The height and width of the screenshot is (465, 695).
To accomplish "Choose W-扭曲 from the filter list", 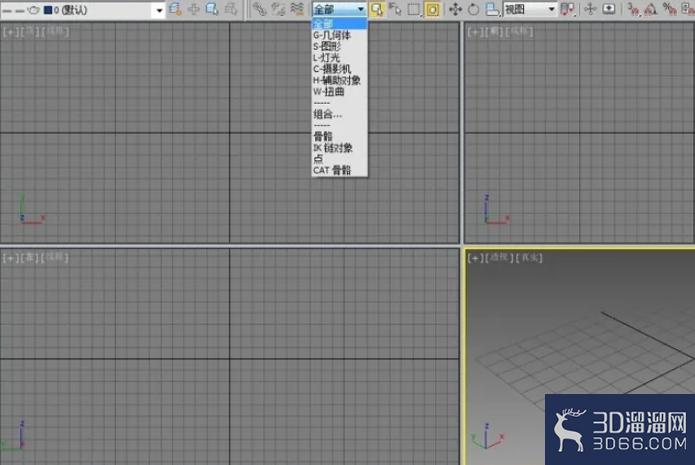I will (x=340, y=92).
